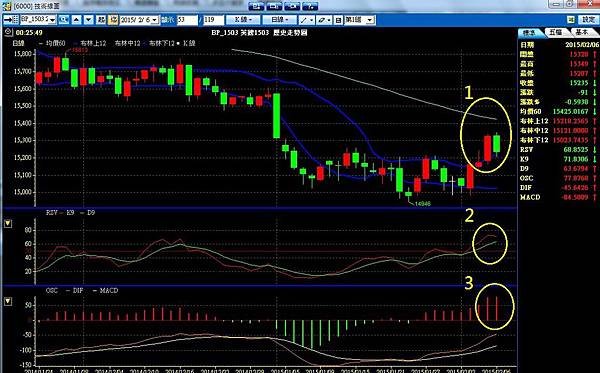Click the 設定 settings button
Viewport: 600px width, 373px height.
(x=588, y=20)
